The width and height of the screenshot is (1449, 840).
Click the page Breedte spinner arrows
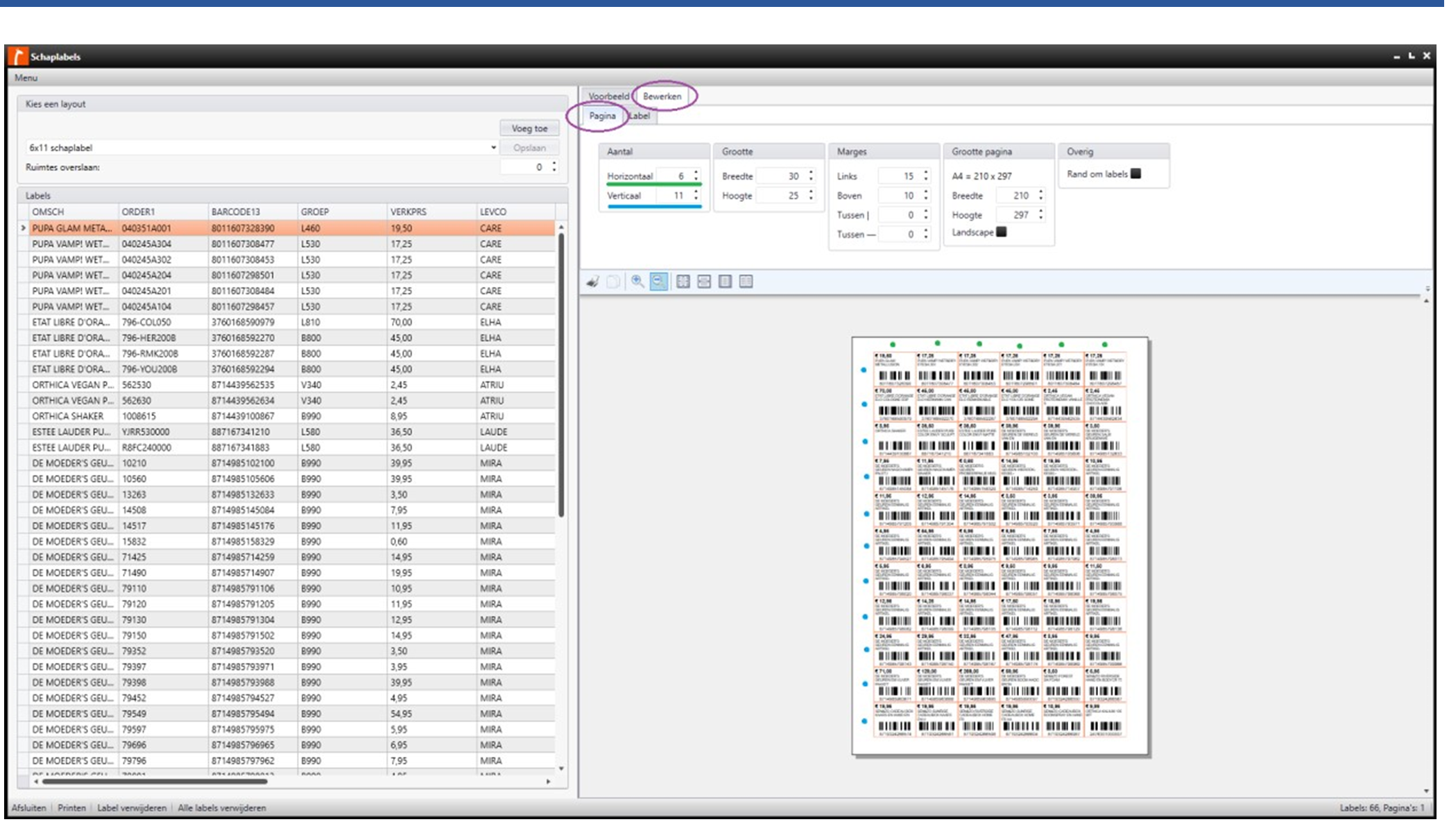click(1041, 196)
